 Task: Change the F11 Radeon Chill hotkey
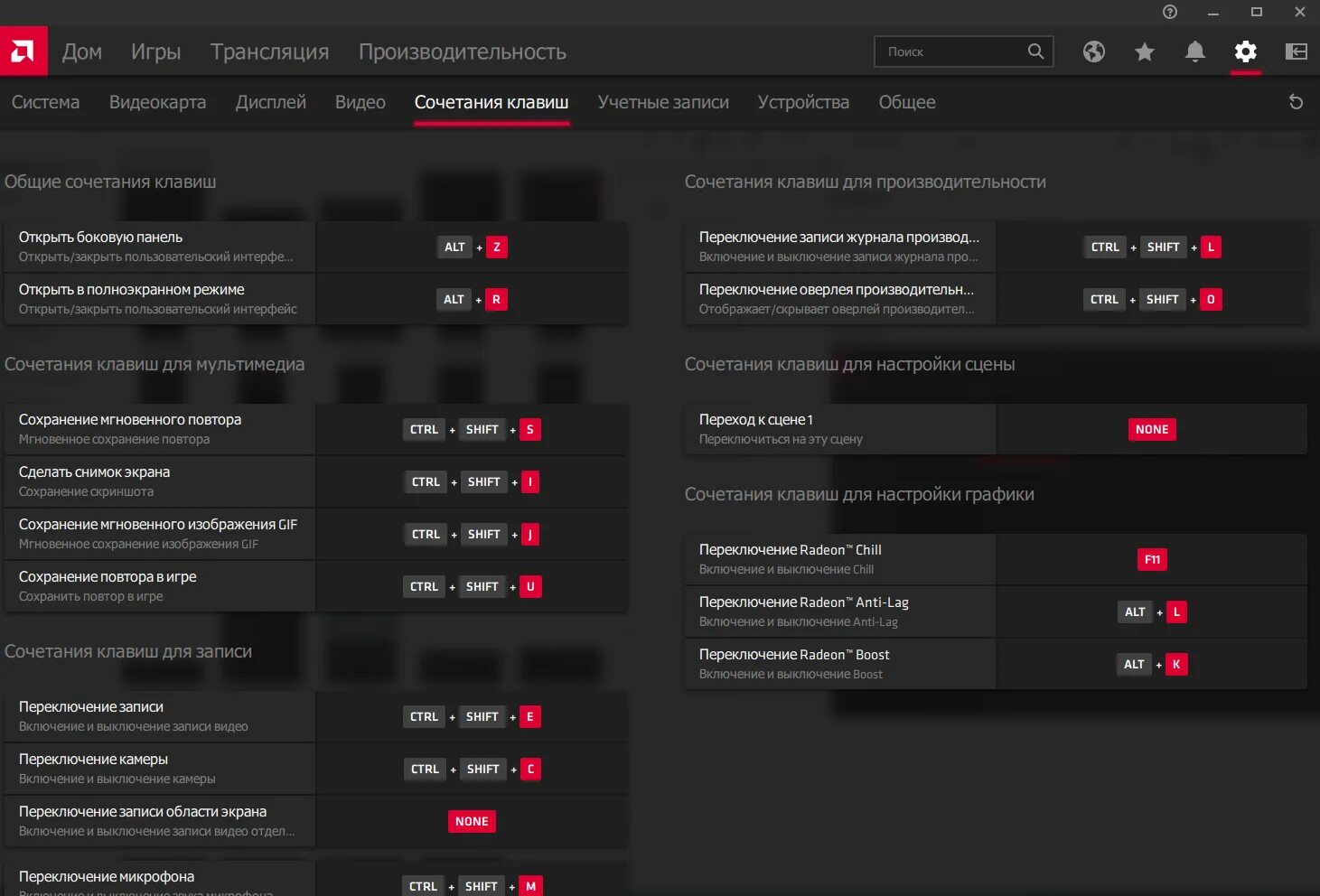pyautogui.click(x=1151, y=559)
